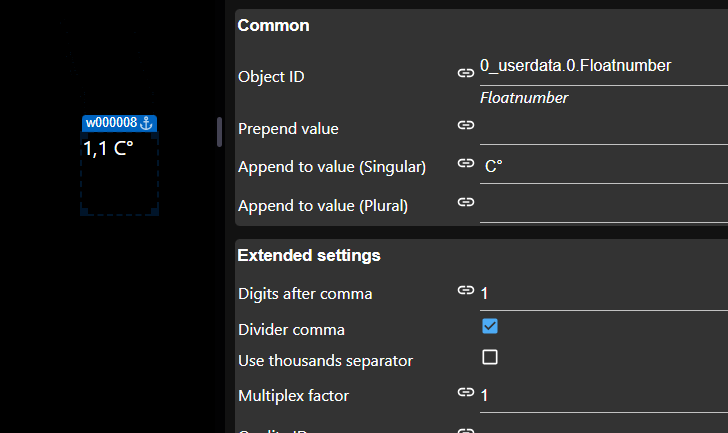Click the Multiplex factor value field

click(600, 396)
